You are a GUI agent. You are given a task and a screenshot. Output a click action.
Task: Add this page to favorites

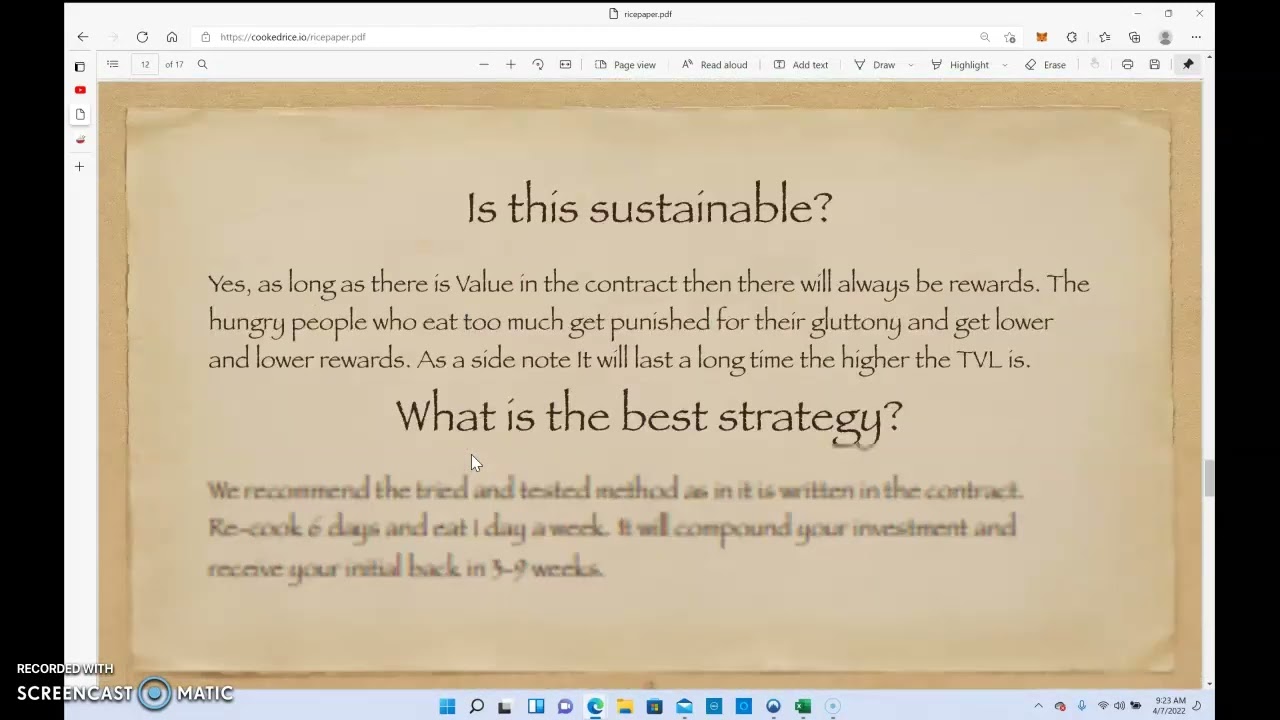click(x=1010, y=37)
